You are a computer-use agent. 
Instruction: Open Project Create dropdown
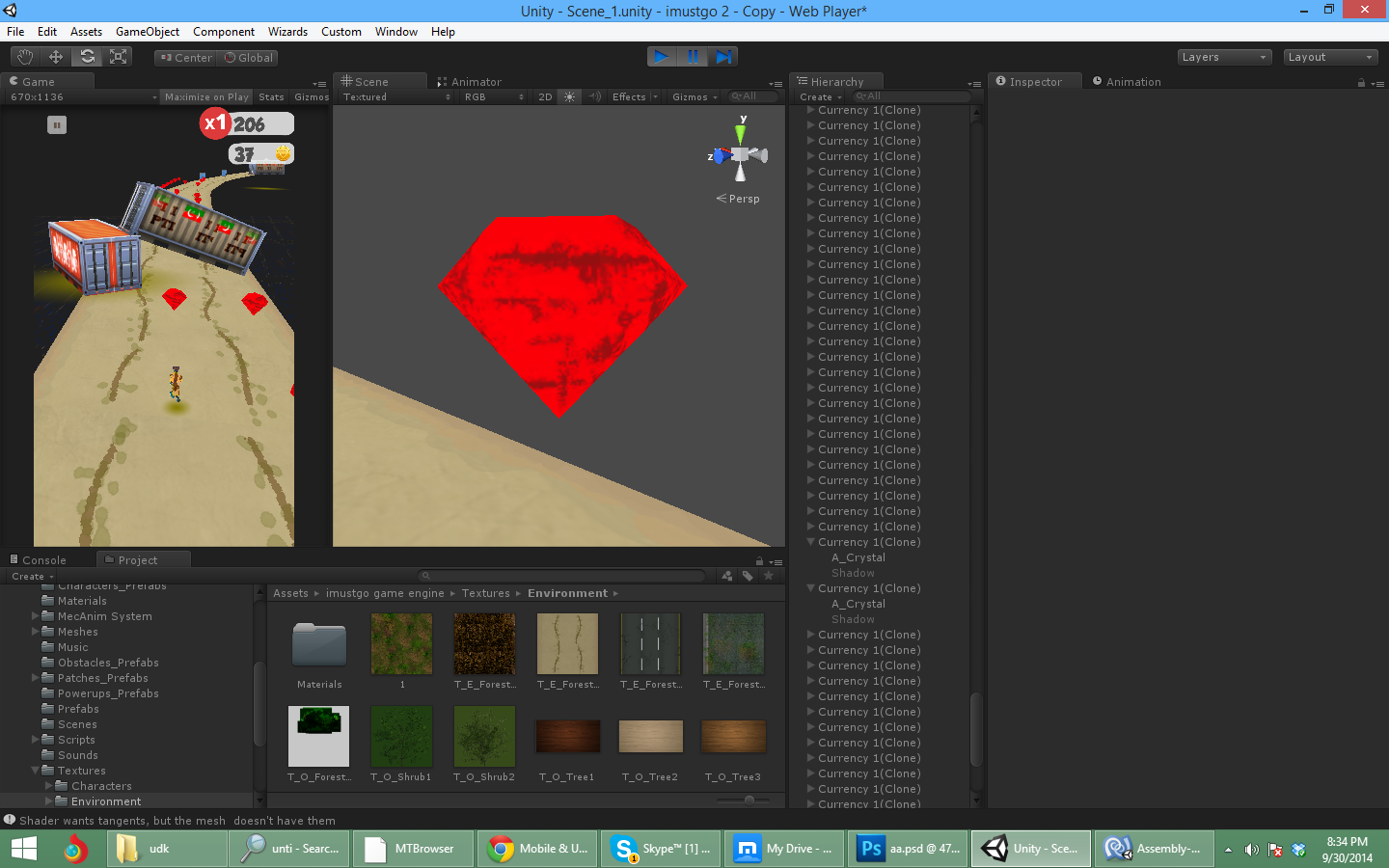point(32,576)
